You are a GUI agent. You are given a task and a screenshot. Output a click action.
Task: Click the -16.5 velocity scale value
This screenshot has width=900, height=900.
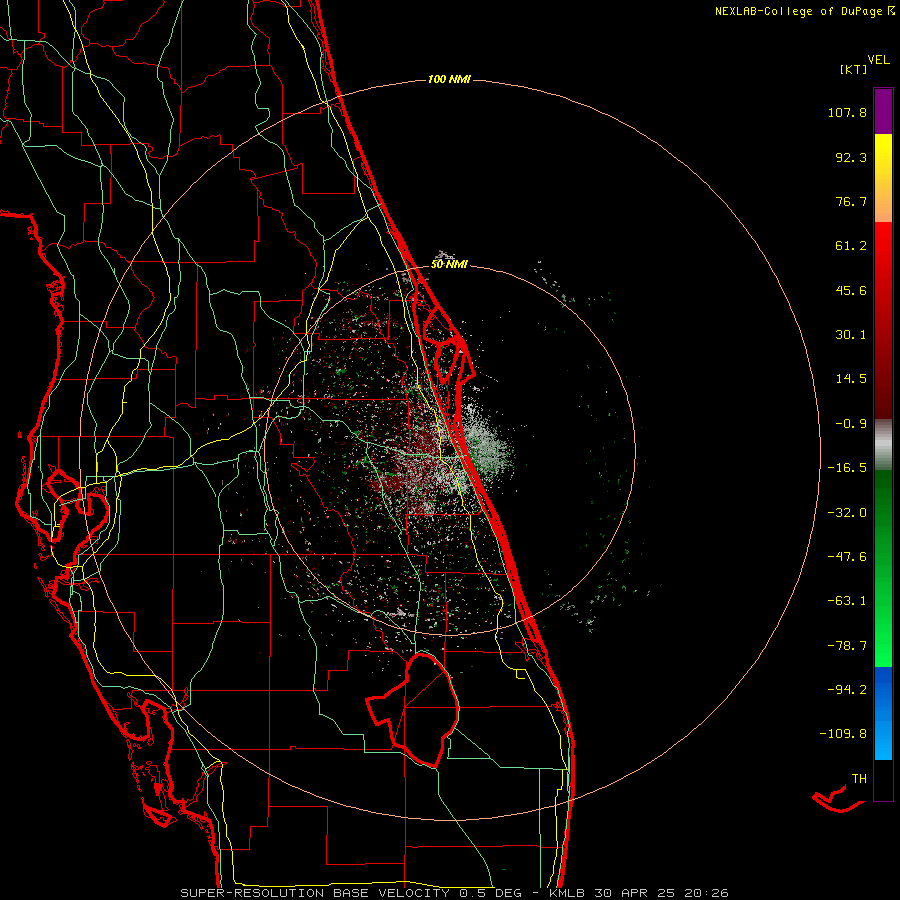point(847,468)
